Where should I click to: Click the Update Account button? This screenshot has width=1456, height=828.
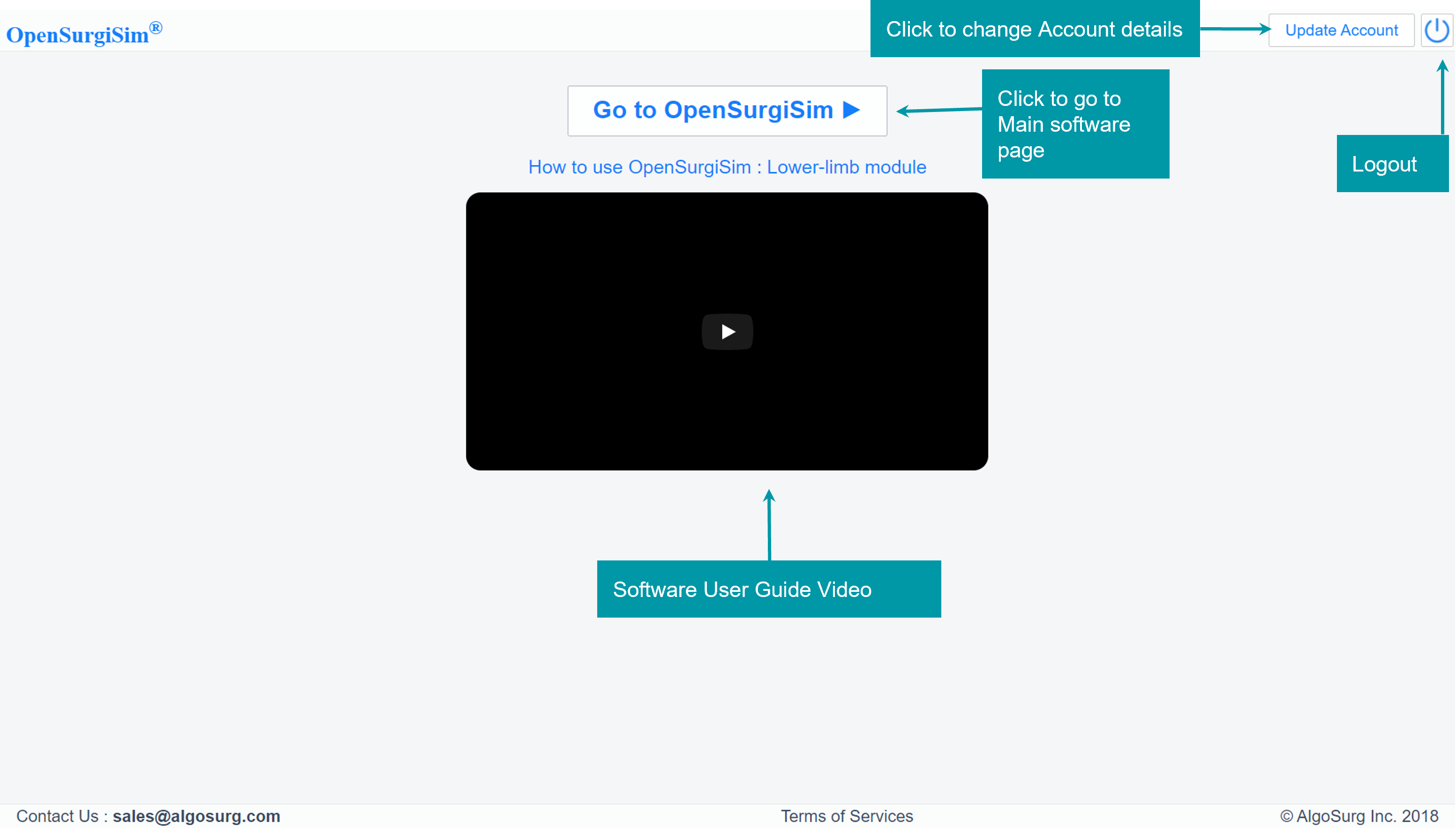(x=1341, y=30)
